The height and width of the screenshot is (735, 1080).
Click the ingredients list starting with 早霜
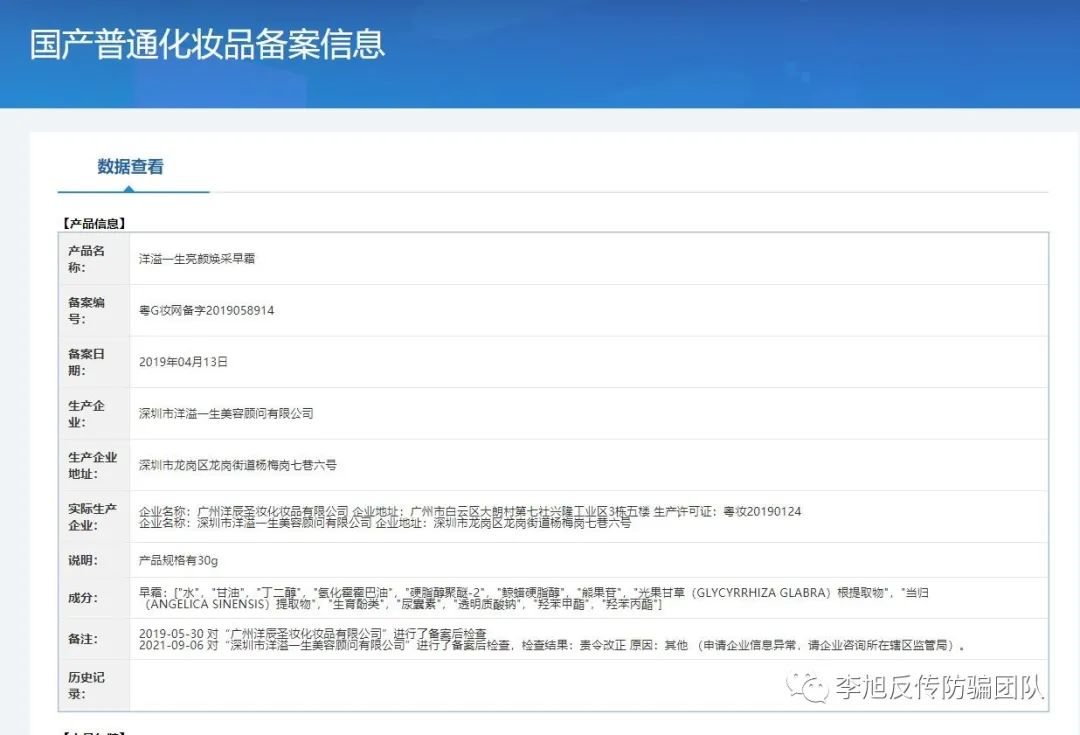coord(530,598)
